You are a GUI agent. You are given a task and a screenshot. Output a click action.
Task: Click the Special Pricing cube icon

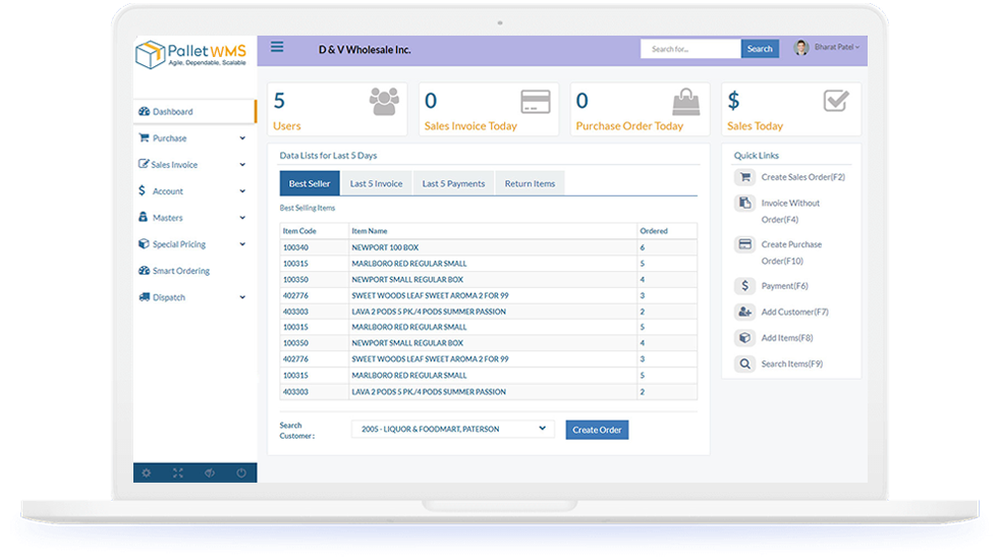point(143,244)
